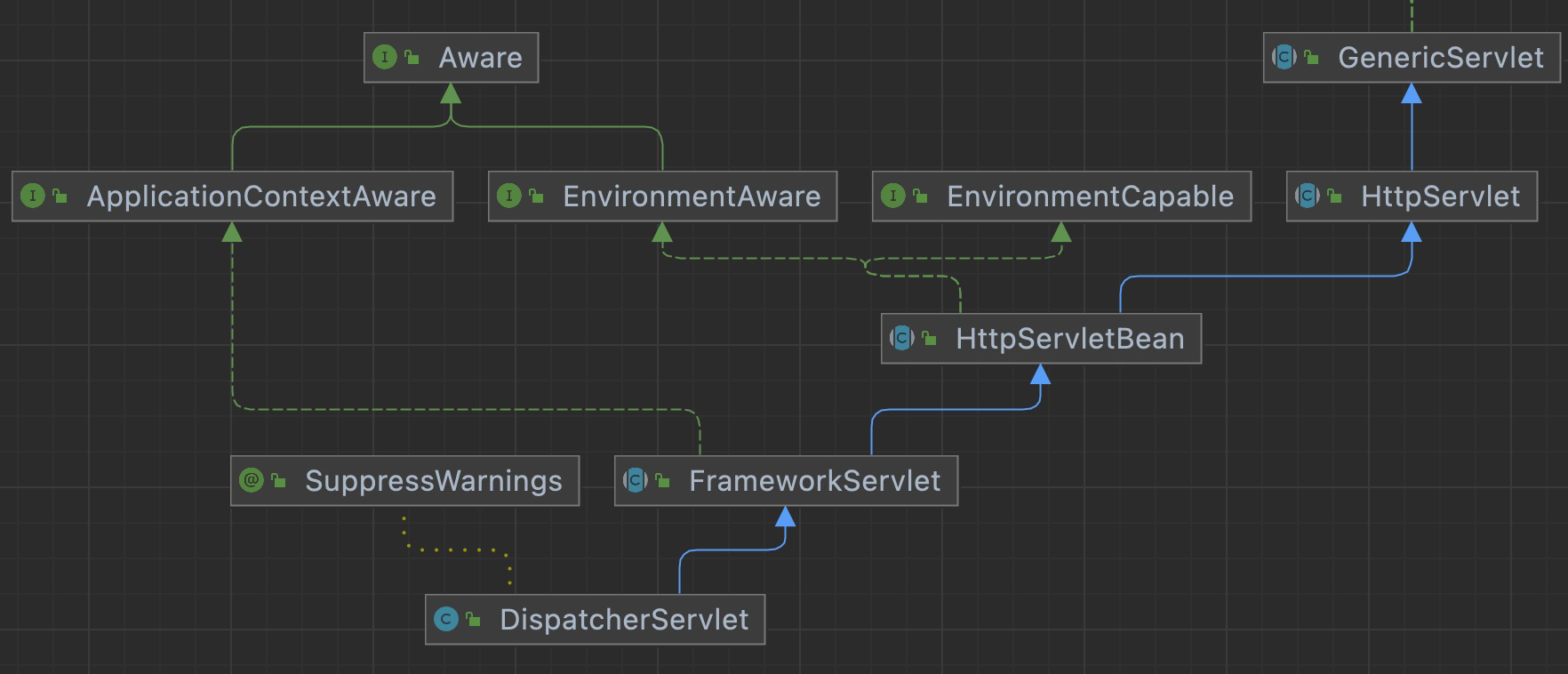Click the lock icon beside ApplicationContextAware
Screen dimensions: 1568x674
coord(60,197)
